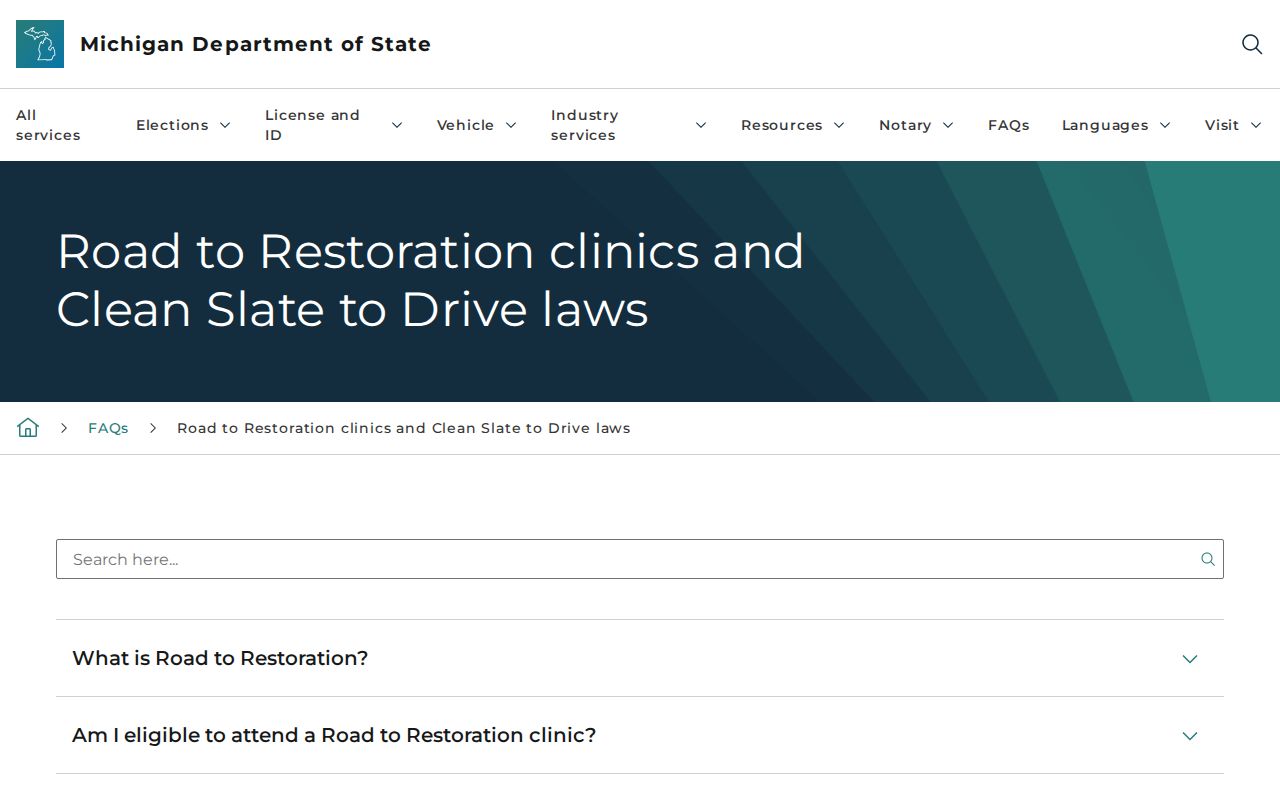Viewport: 1280px width, 800px height.
Task: Open site search magnifier in header
Action: tap(1252, 44)
